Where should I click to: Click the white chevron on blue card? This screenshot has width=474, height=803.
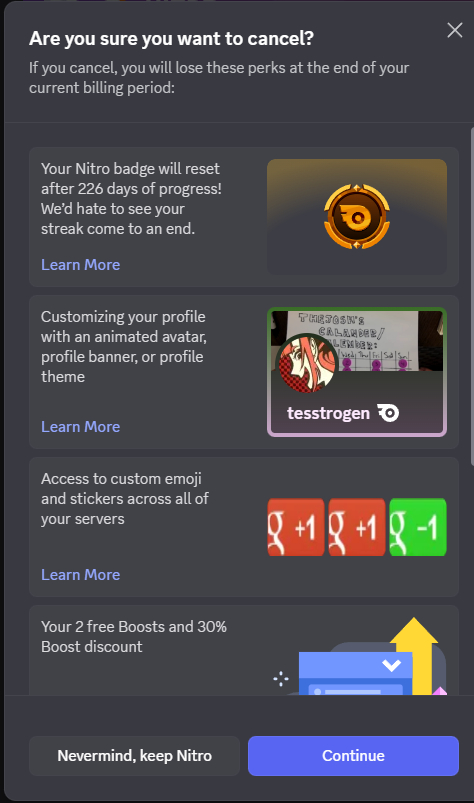coord(391,665)
